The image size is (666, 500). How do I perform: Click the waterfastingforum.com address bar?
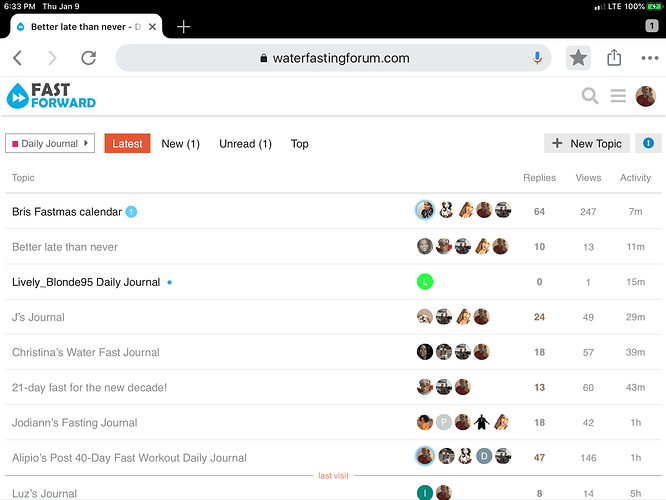(333, 58)
